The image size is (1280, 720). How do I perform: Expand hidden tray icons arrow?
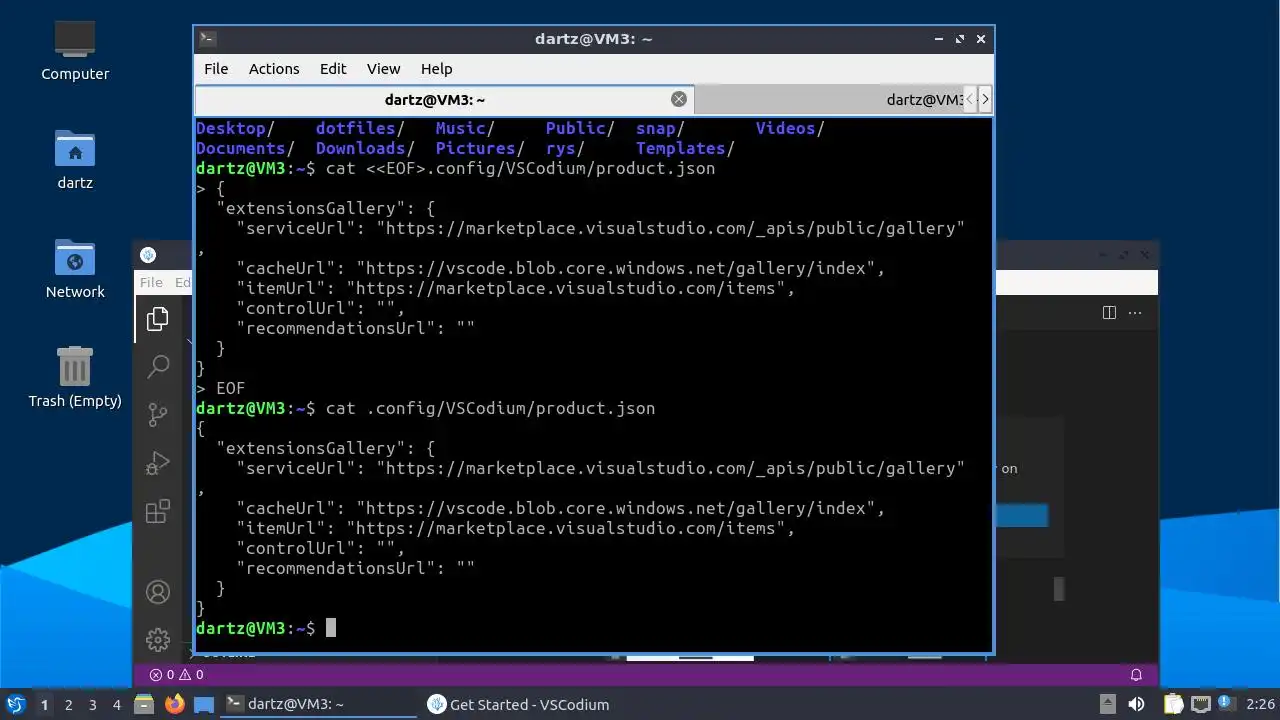1107,705
